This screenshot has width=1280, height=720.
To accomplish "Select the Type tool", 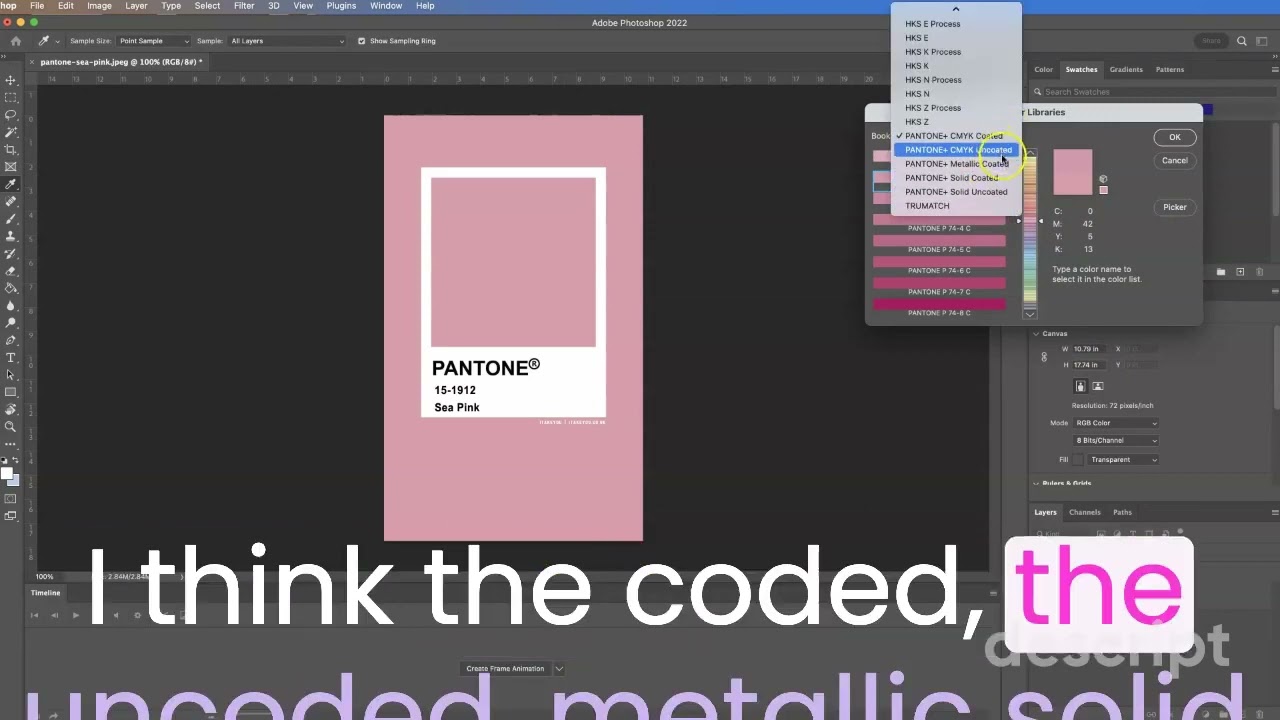I will pos(11,357).
